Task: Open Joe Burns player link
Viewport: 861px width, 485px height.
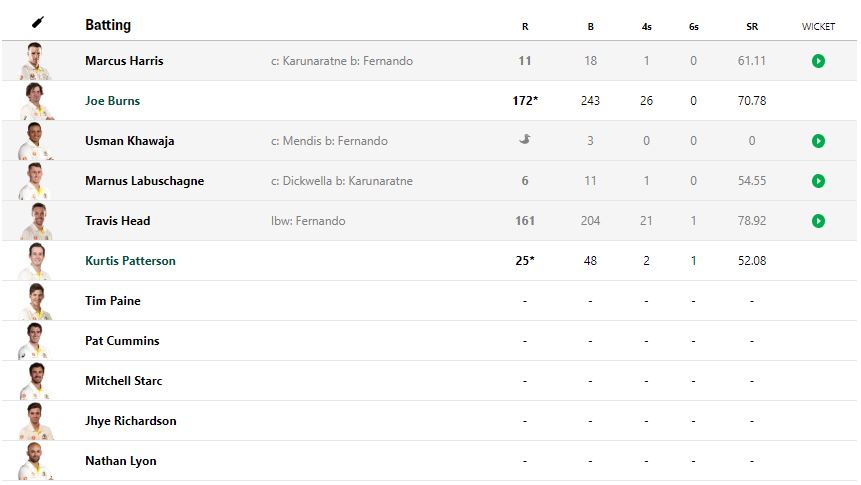Action: coord(112,101)
